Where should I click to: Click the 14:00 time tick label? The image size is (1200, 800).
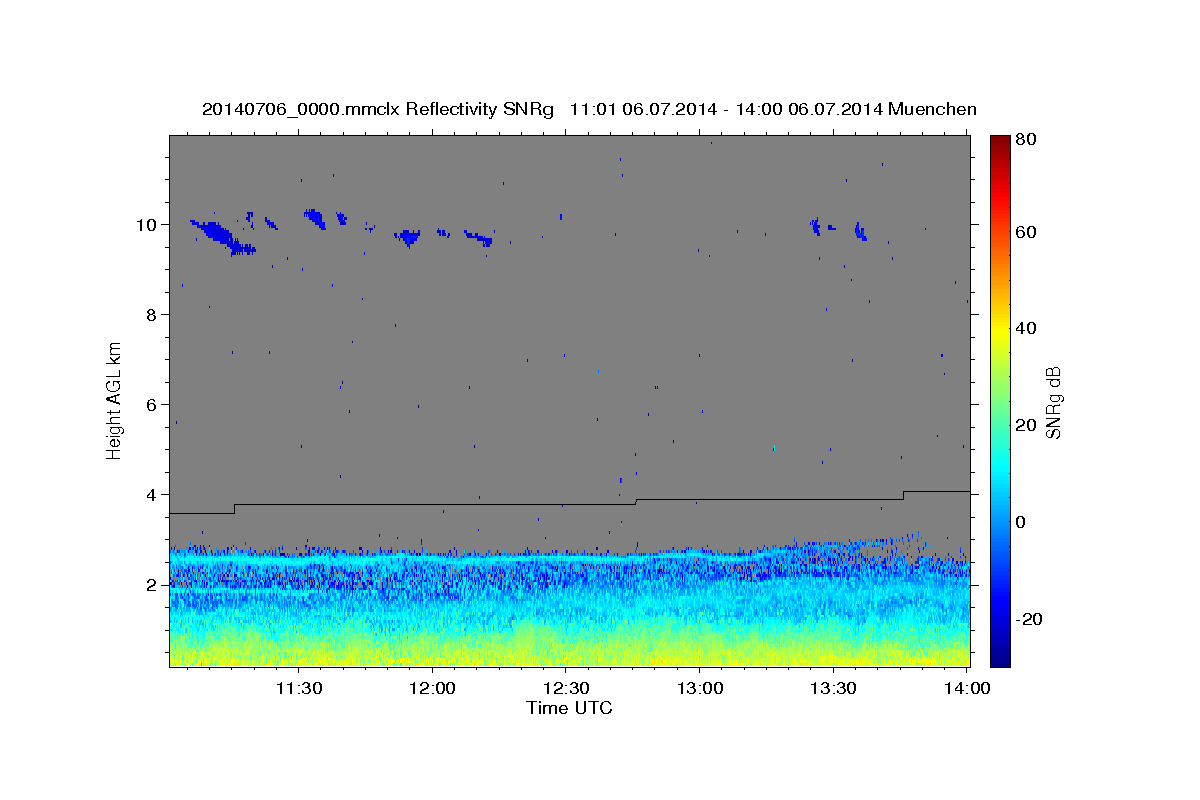(966, 689)
